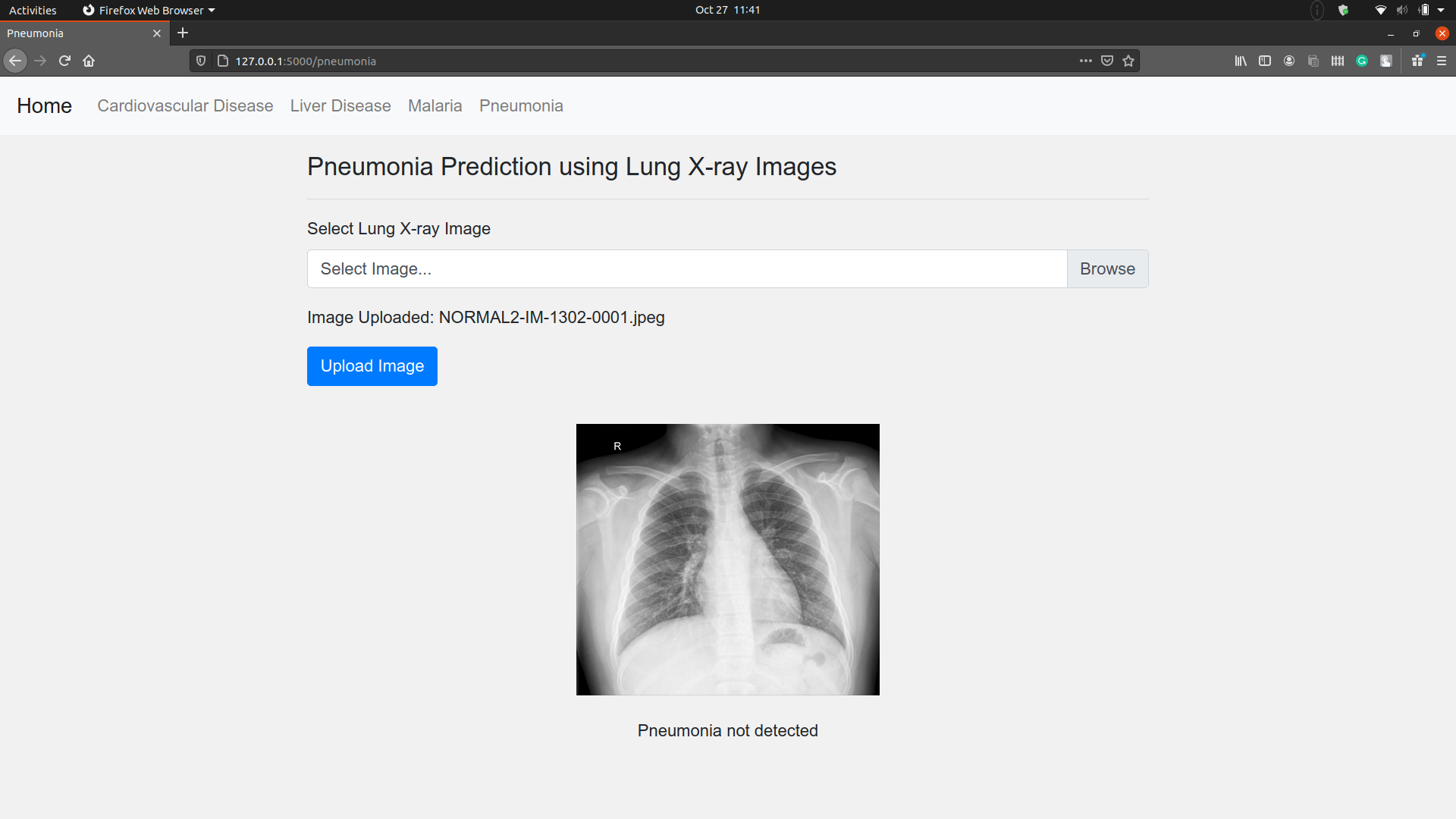Click the Malaria navigation link
Screen dimensions: 1456x819
435,106
